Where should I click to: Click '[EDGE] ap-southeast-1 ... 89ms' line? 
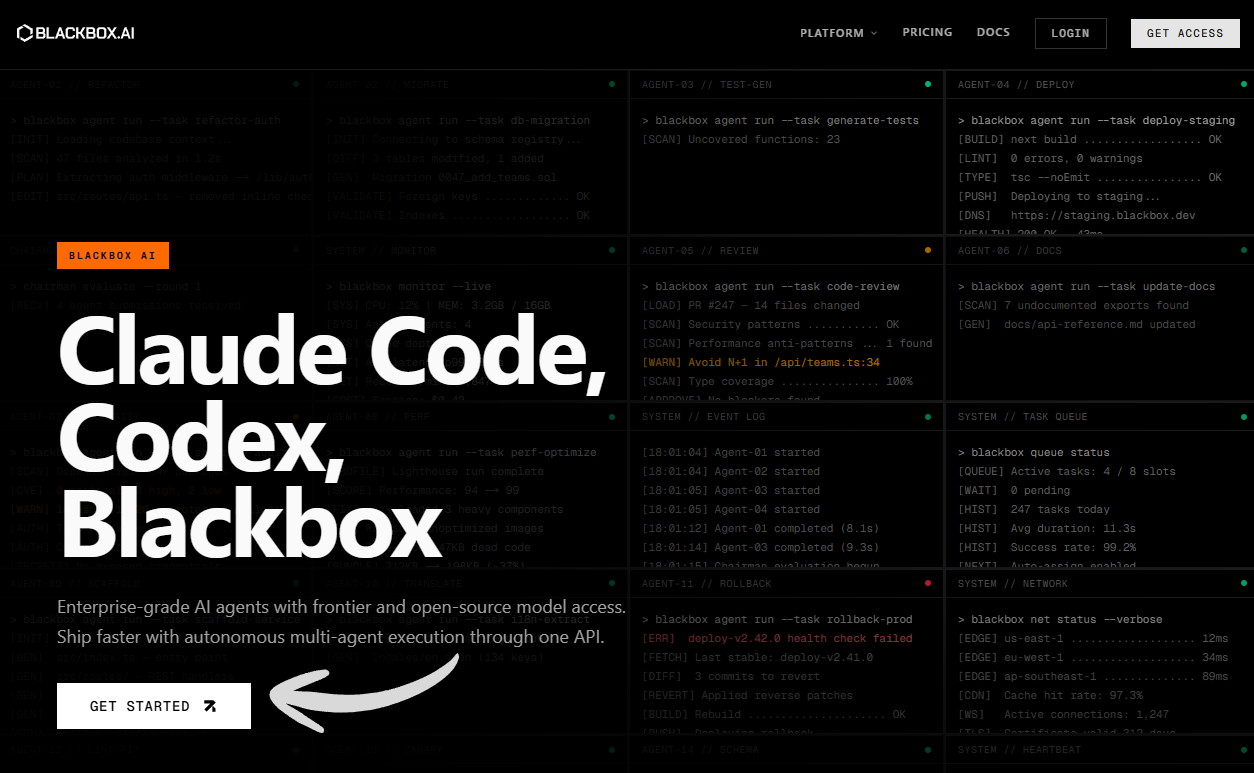coord(1093,677)
